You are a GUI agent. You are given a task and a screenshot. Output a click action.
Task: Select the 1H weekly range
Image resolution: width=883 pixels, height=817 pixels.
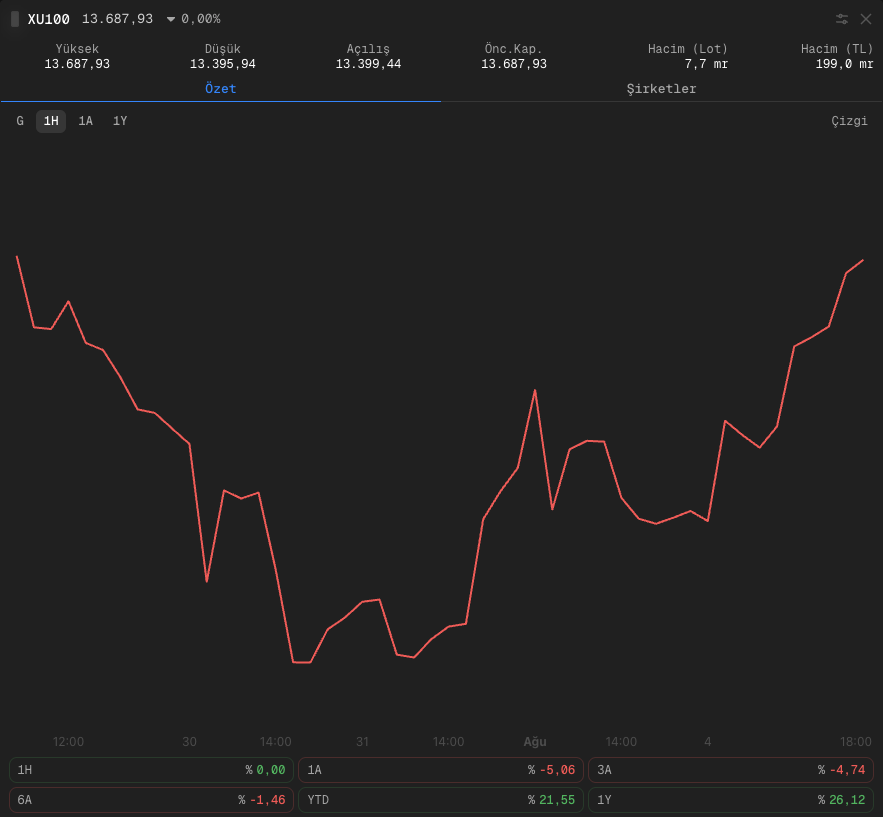point(51,121)
